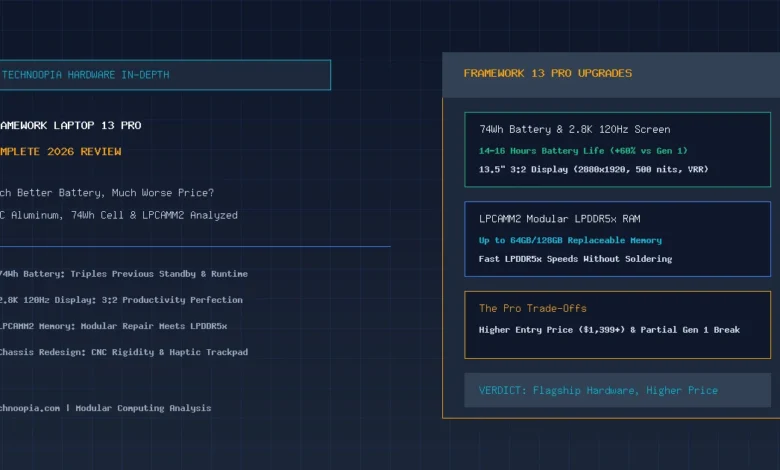780x470 pixels.
Task: Click 'Memory: Modular Repair Meets LPDDR5x'
Action: (133, 326)
